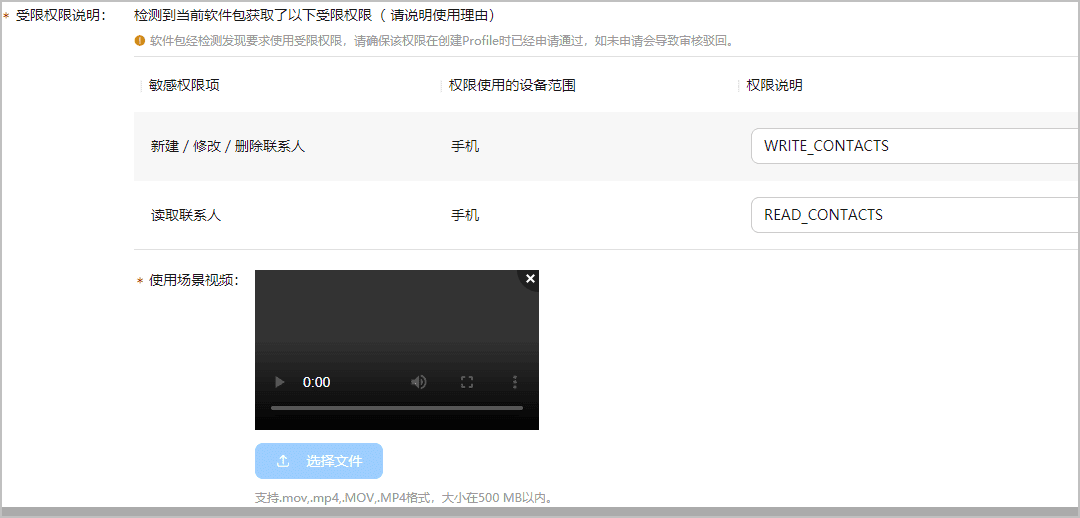Click the 权限使用的设备范围 column header

coord(512,85)
